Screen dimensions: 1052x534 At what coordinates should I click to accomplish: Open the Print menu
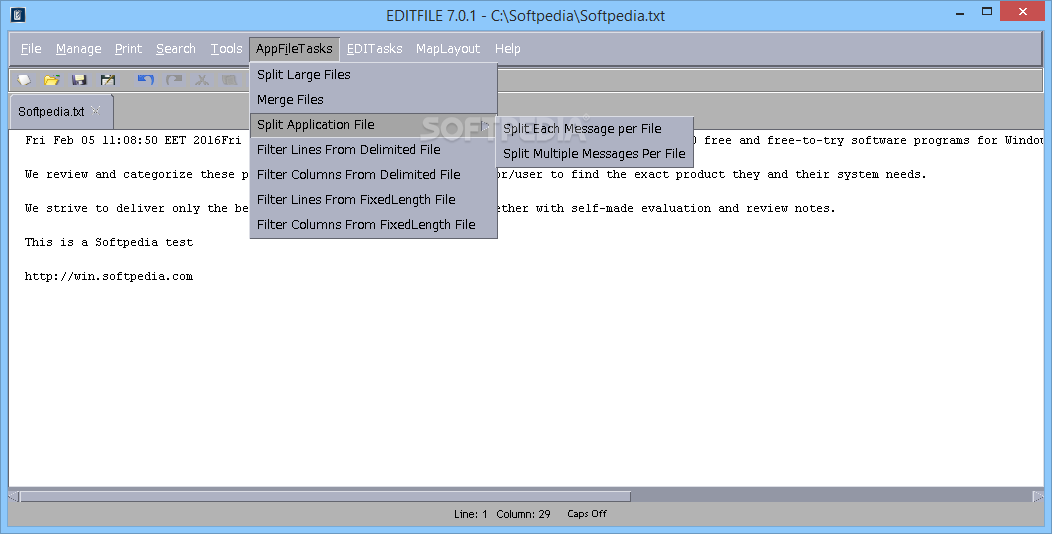128,48
